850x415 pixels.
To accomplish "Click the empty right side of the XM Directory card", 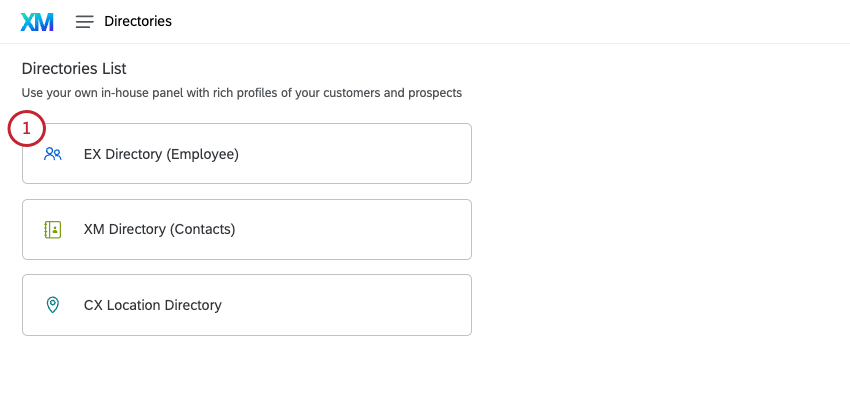I will [380, 229].
